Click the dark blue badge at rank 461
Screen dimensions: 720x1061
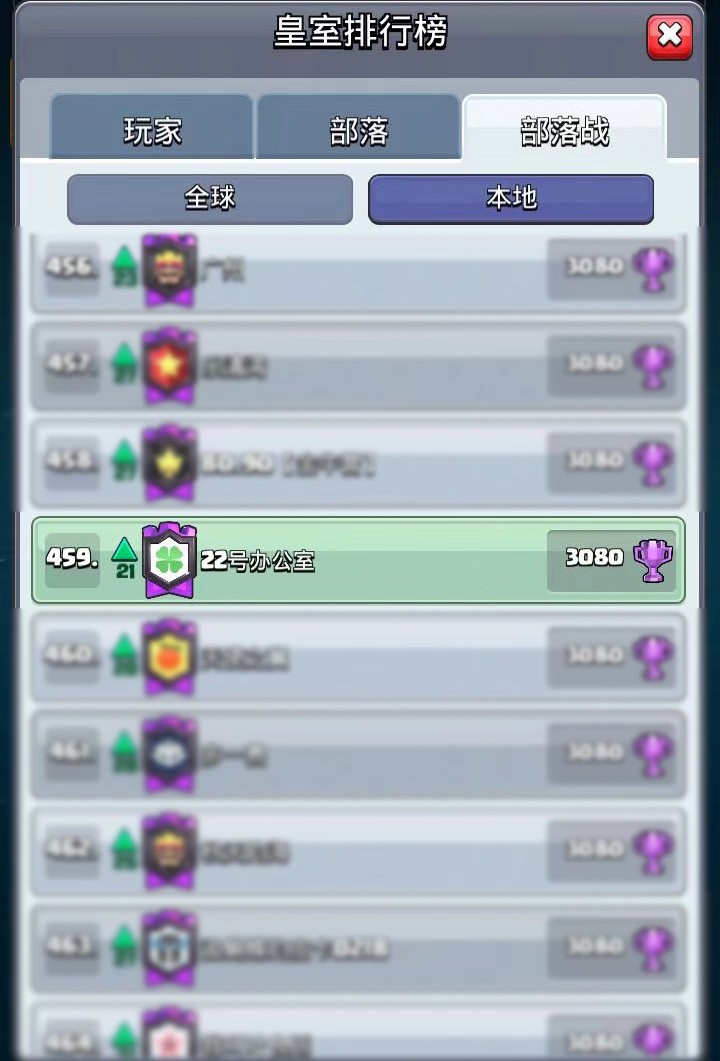click(x=170, y=754)
